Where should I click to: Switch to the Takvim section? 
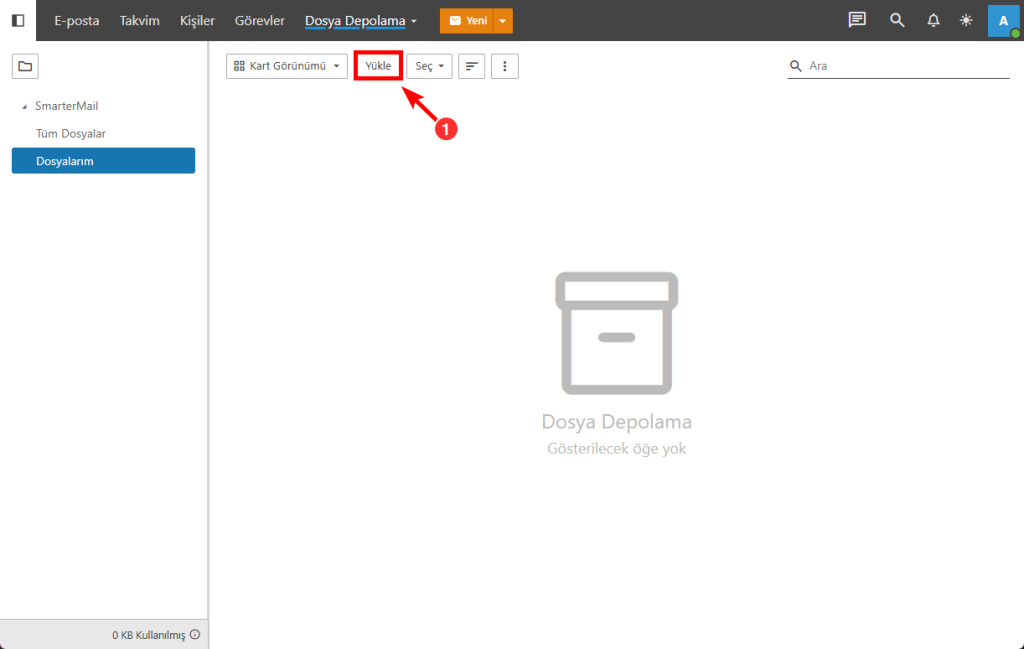tap(139, 20)
